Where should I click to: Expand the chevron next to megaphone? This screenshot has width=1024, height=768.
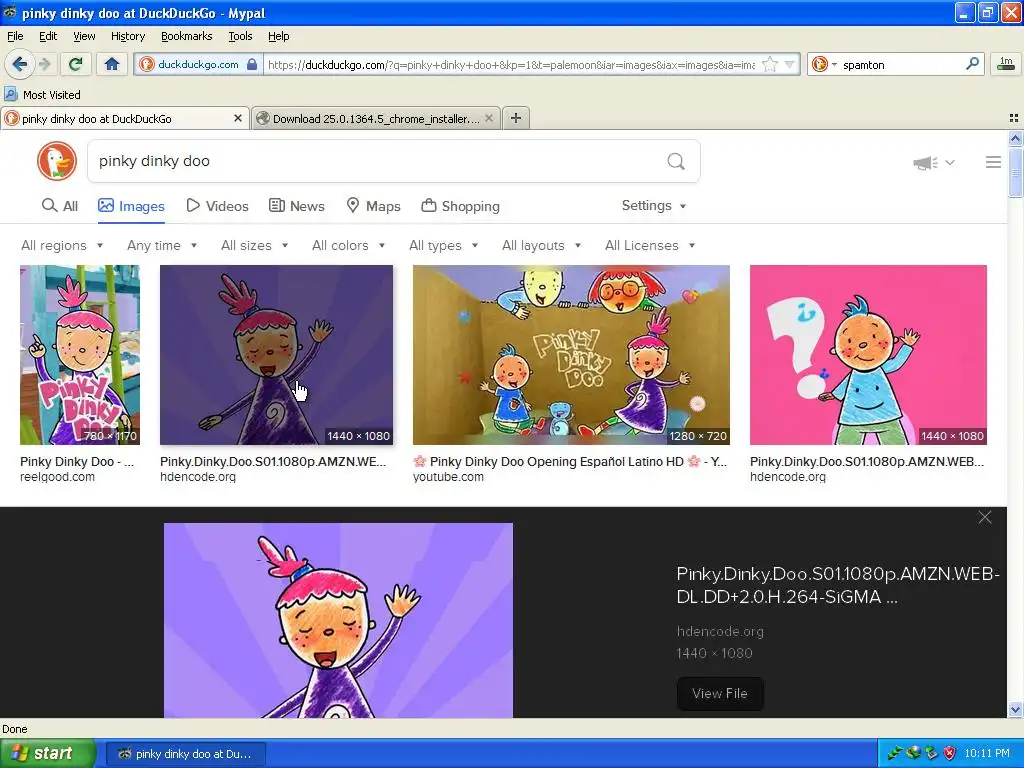pos(950,163)
